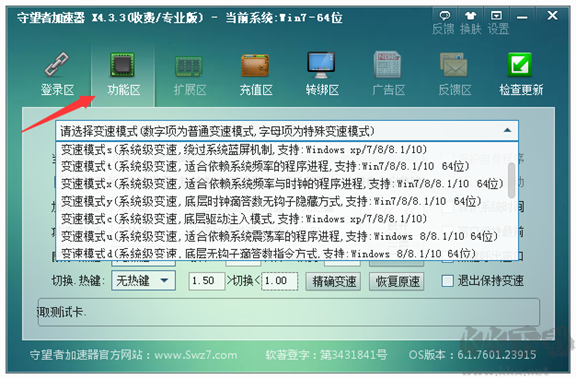
Task: Select 变速模式d option
Action: click(282, 253)
